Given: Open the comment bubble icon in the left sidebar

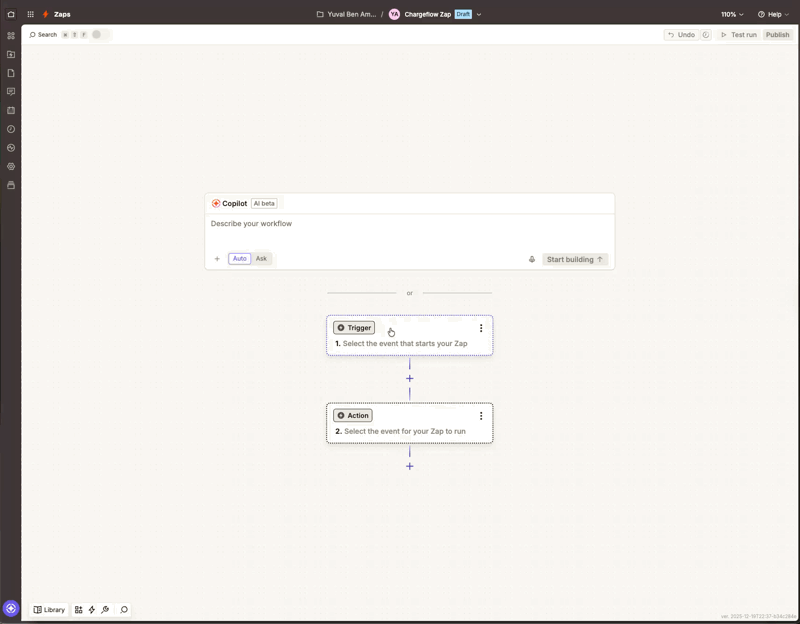Looking at the screenshot, I should [11, 92].
